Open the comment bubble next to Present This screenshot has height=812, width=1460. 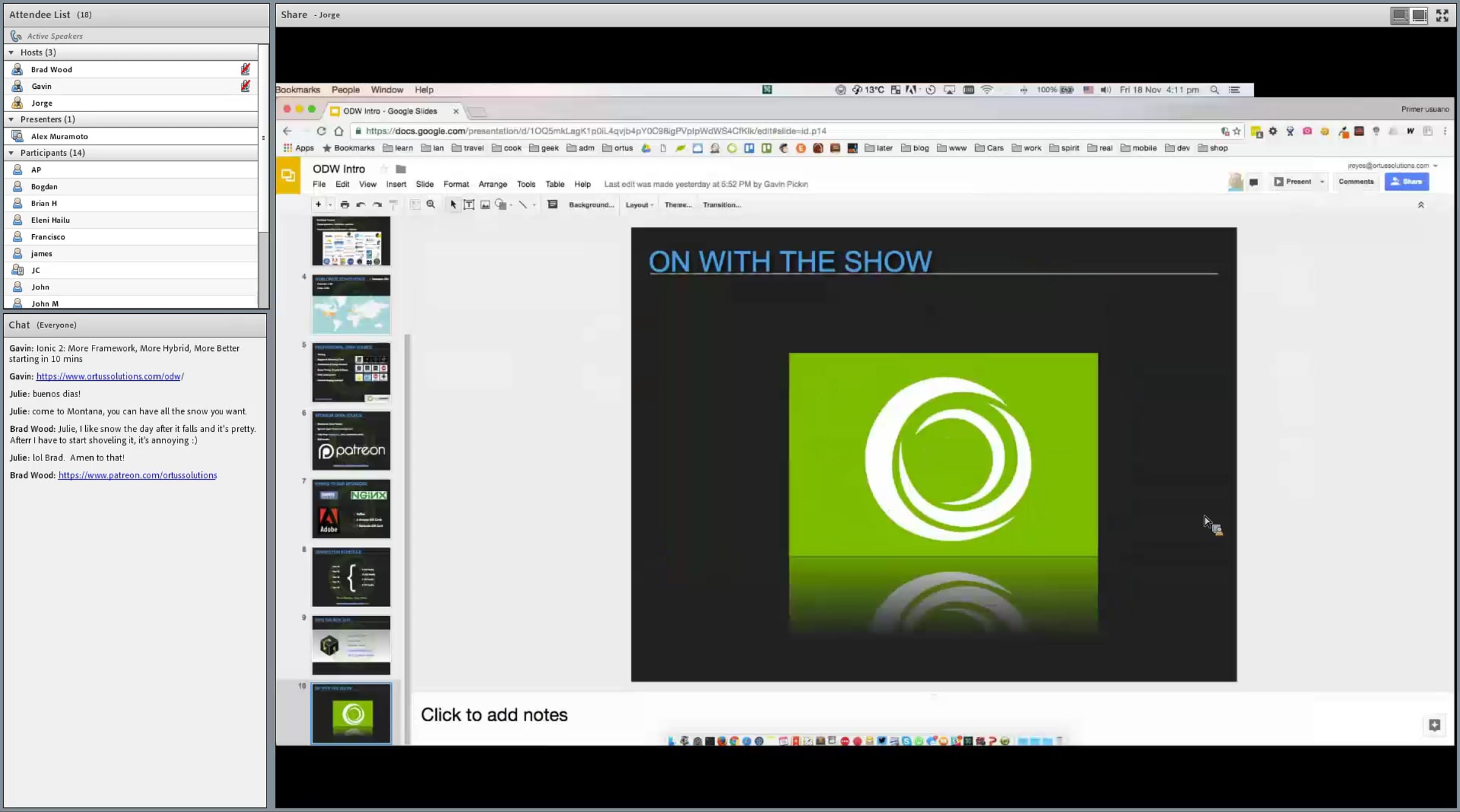1254,182
